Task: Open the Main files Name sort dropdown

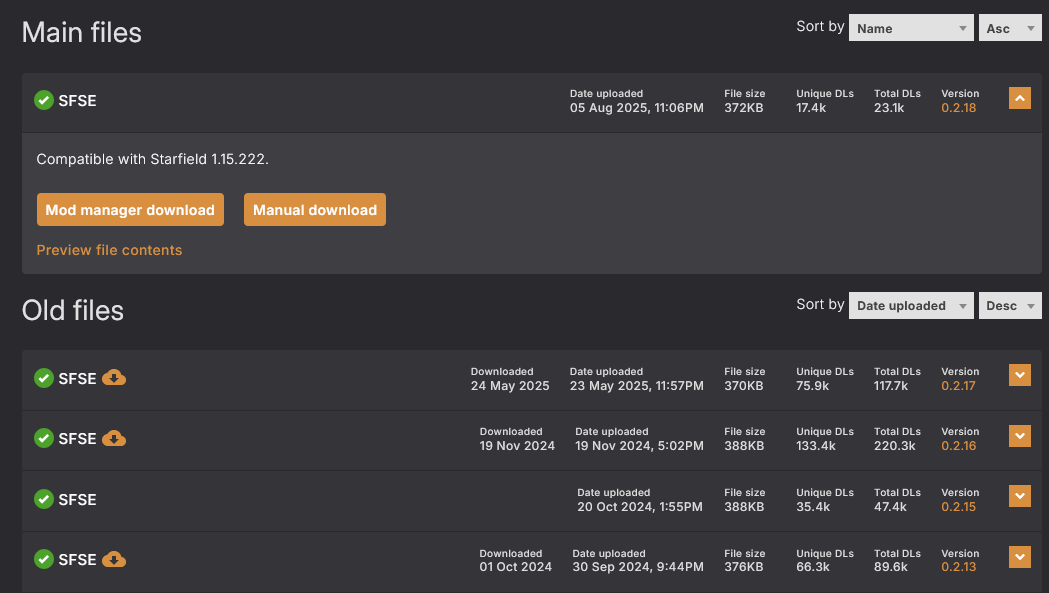Action: 910,28
